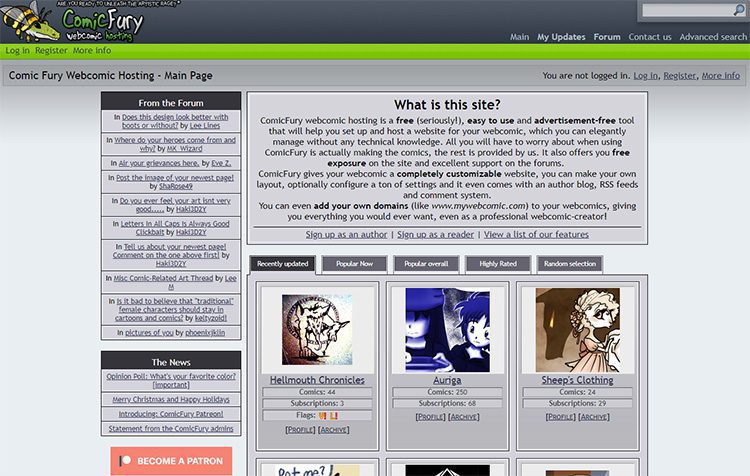Select the Highly Rated tab
The width and height of the screenshot is (750, 476).
(x=497, y=264)
